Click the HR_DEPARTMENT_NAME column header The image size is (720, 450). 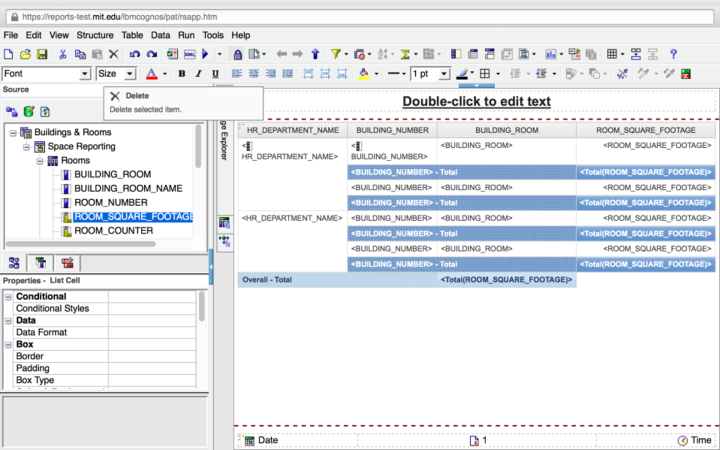click(292, 130)
